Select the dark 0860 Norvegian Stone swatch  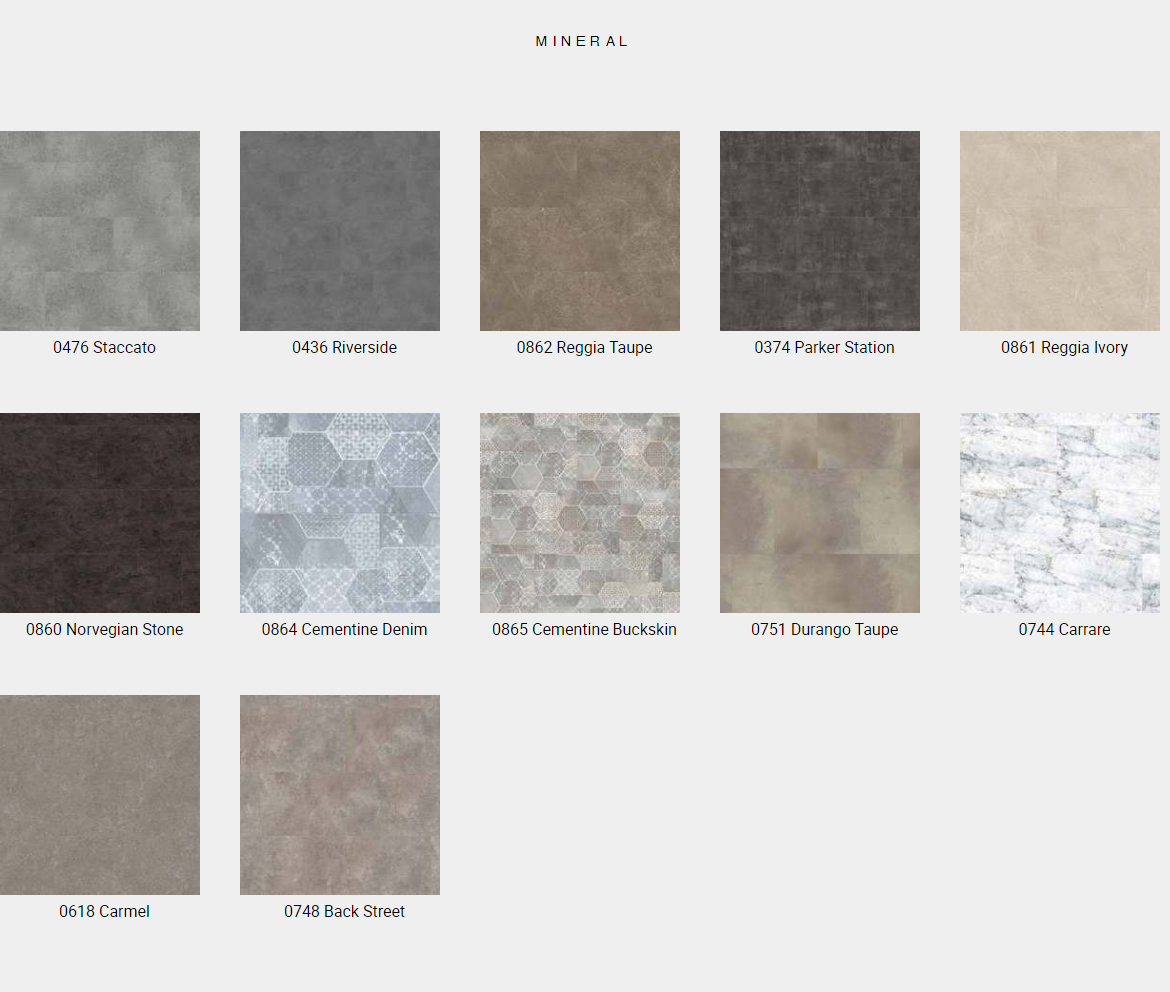click(100, 513)
